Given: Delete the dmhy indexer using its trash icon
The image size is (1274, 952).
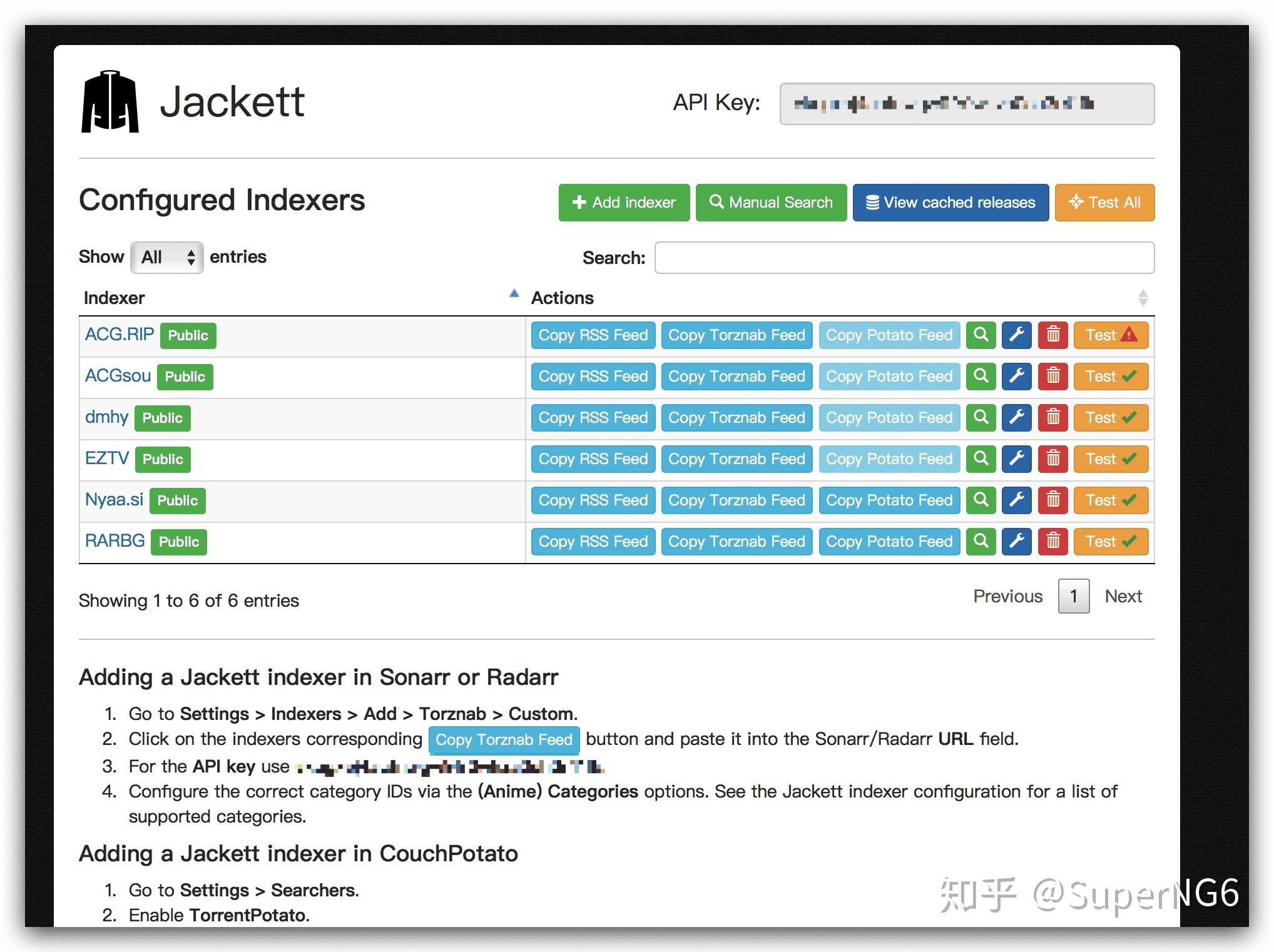Looking at the screenshot, I should coord(1052,418).
